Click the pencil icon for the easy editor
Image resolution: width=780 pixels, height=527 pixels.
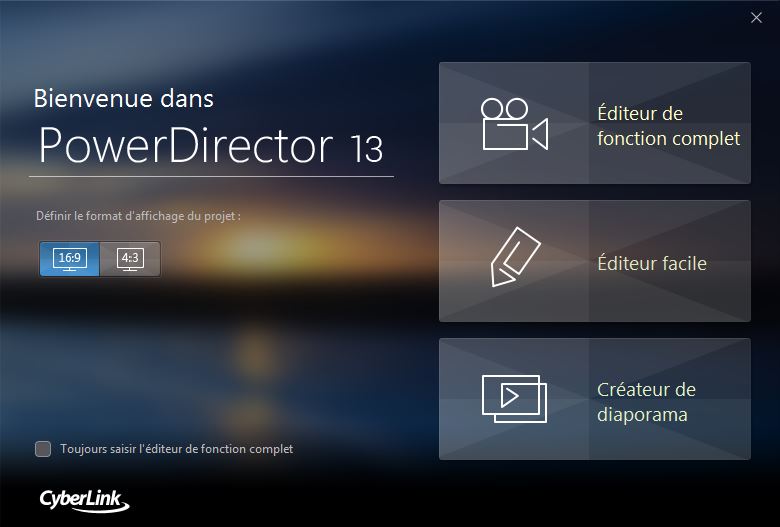coord(515,257)
